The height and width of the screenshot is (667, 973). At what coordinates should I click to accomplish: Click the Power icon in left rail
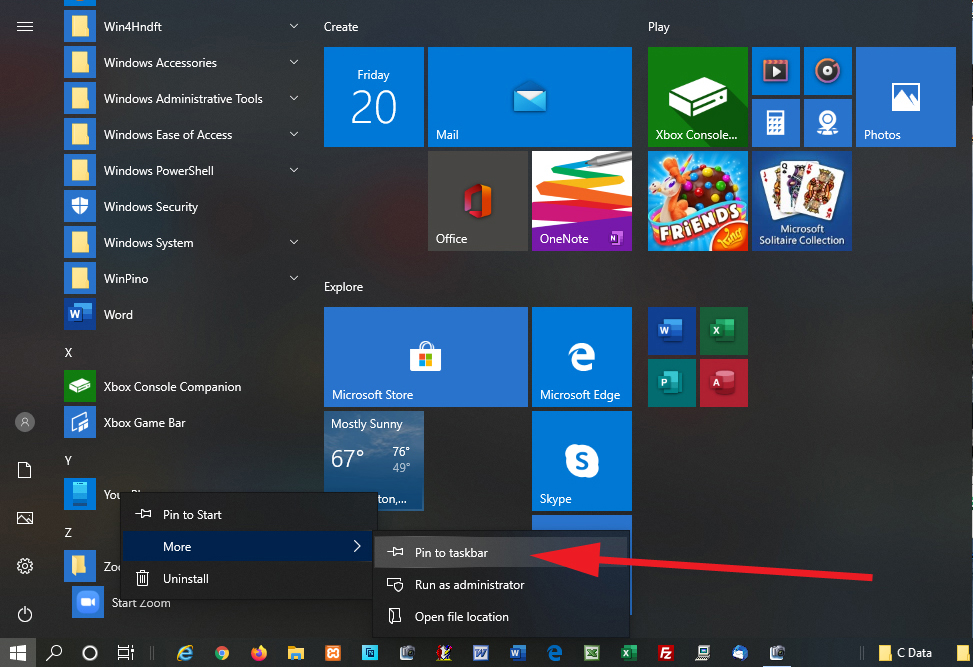(25, 614)
